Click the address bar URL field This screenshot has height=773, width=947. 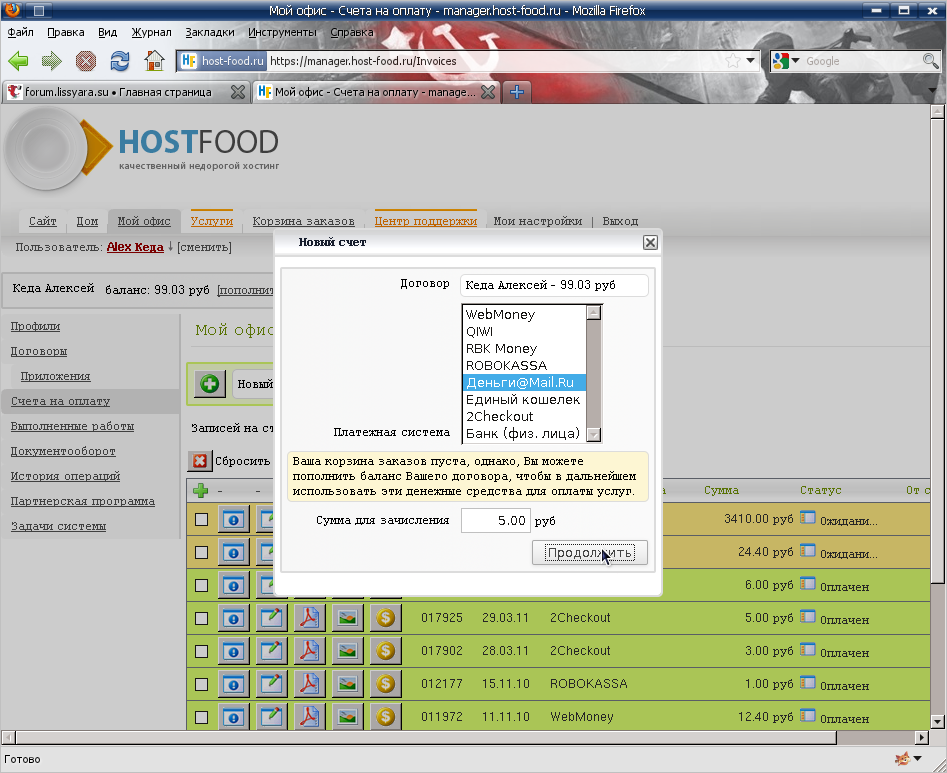(495, 61)
